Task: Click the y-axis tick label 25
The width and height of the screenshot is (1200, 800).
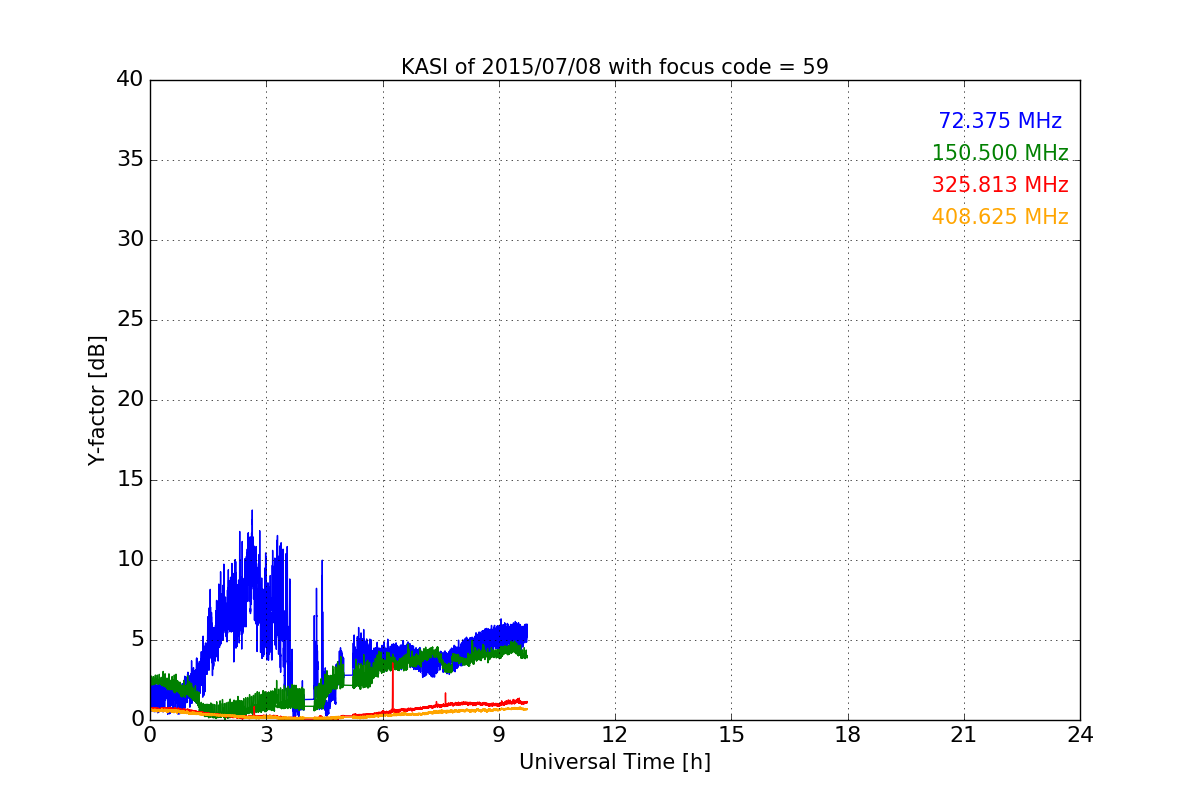Action: [130, 320]
